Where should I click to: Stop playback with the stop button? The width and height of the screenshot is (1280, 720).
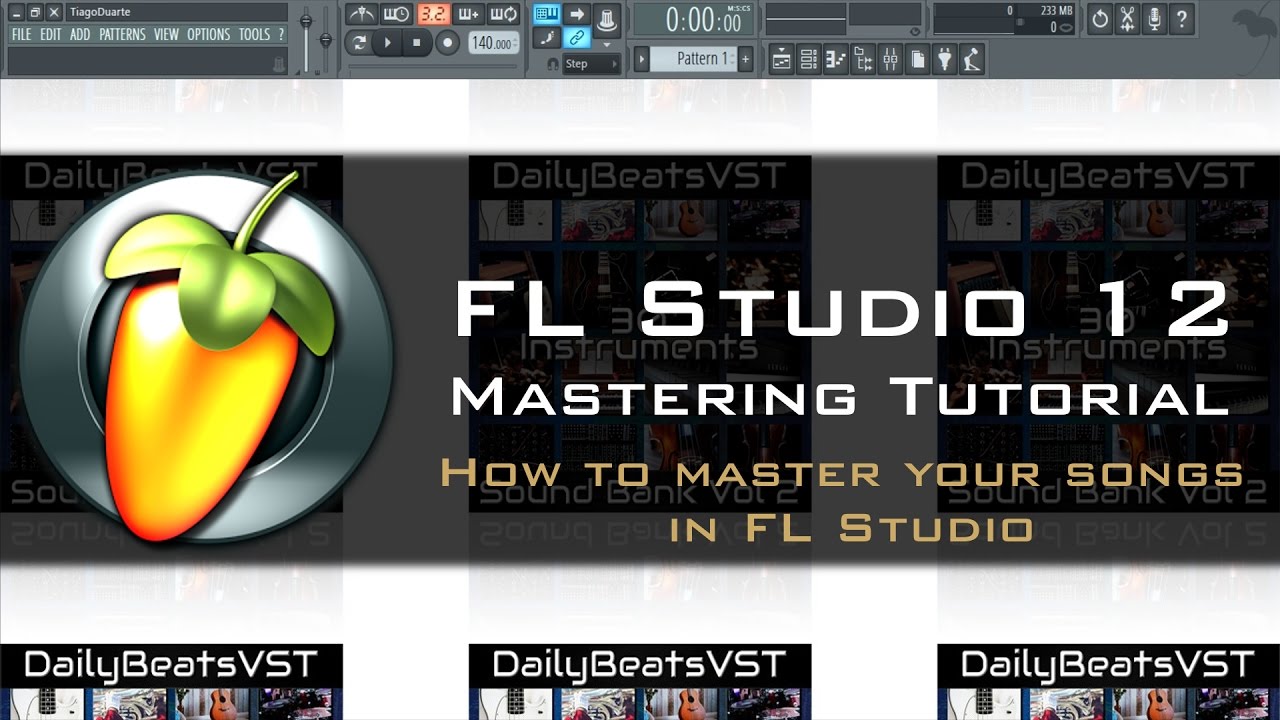417,43
